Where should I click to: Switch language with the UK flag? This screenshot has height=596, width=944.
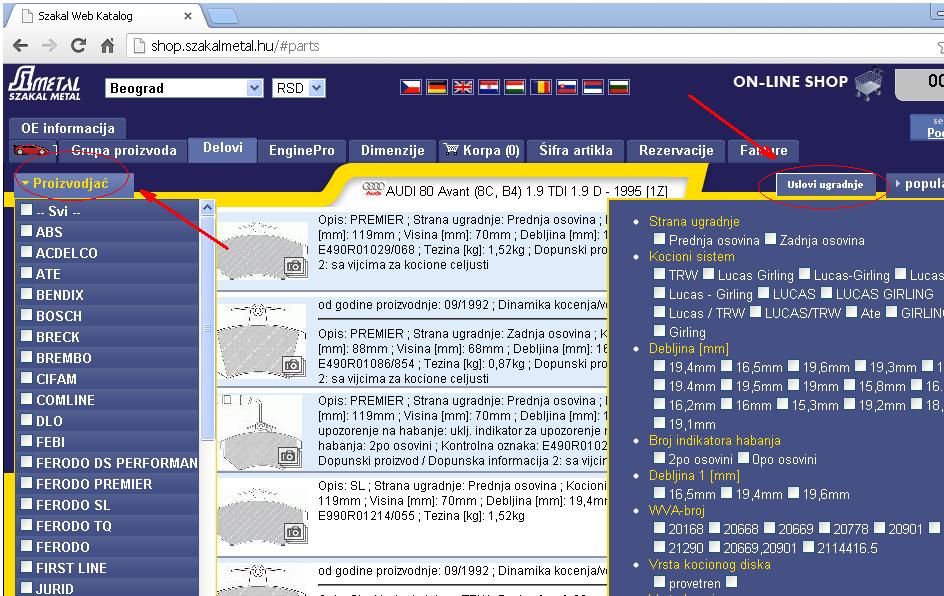[x=462, y=87]
